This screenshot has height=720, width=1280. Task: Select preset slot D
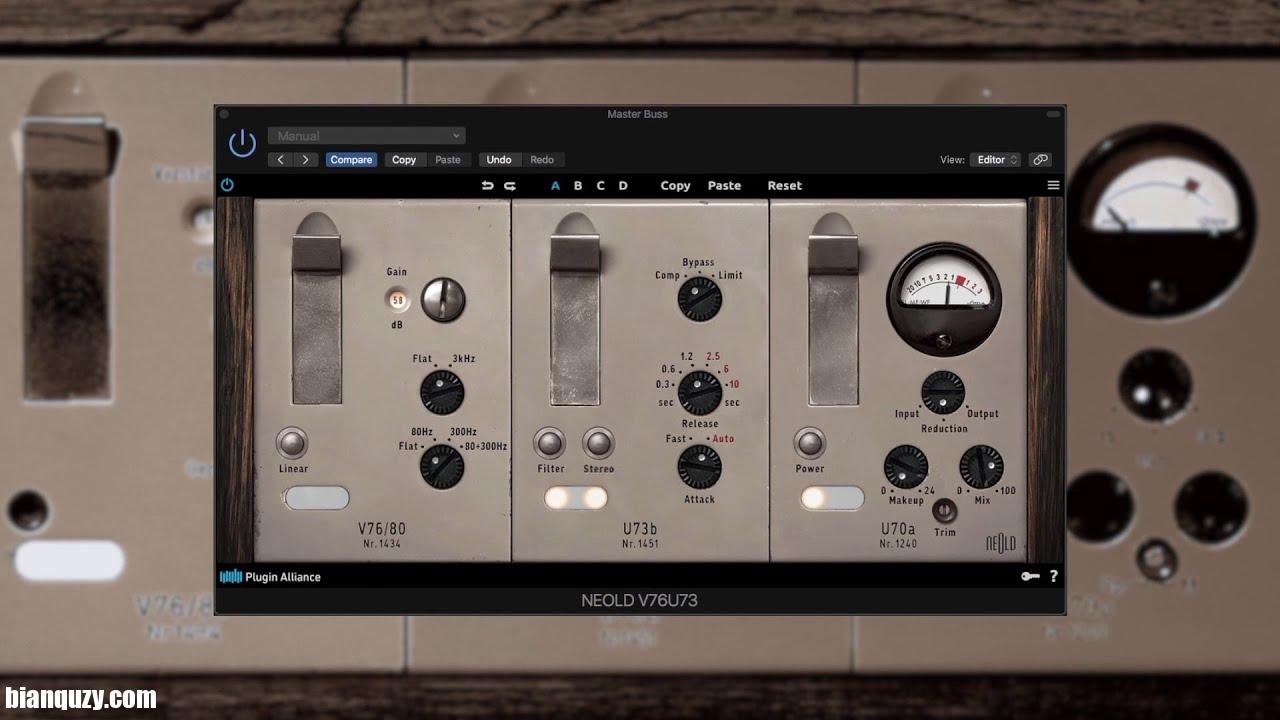point(623,186)
